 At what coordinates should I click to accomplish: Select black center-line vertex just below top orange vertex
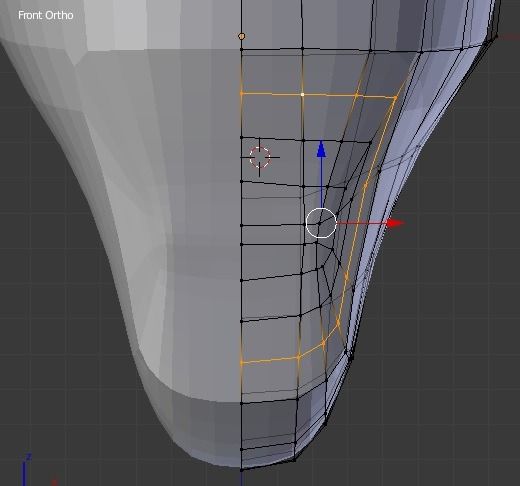(x=242, y=49)
